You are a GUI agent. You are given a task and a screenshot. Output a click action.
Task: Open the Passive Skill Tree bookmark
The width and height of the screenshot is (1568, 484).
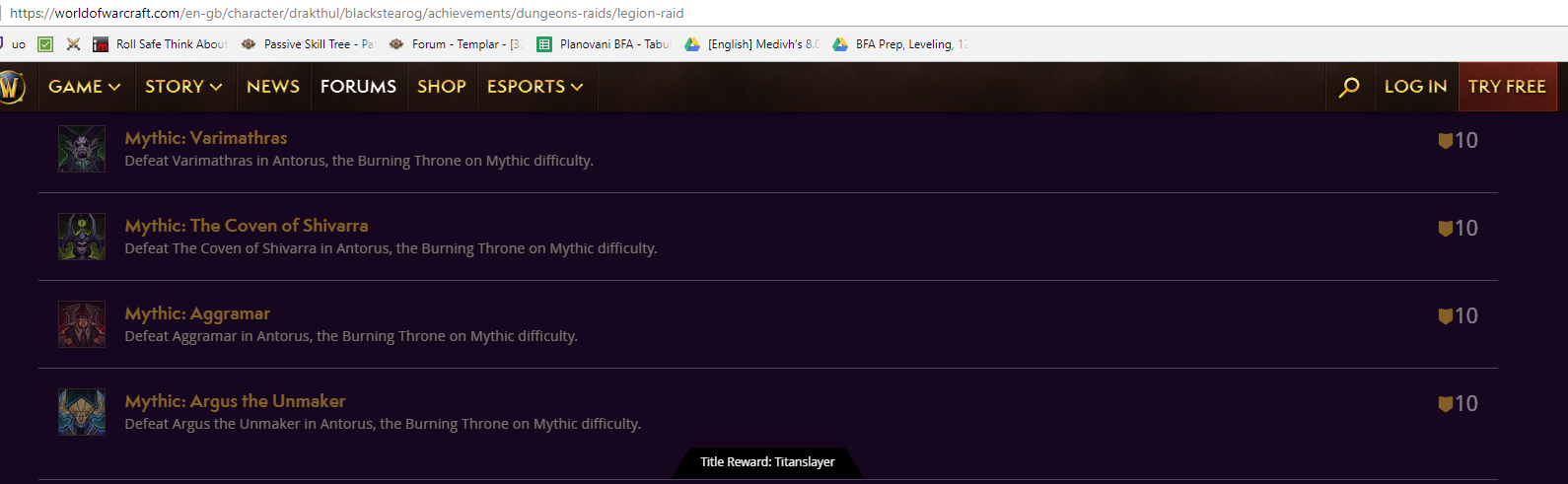tap(308, 44)
